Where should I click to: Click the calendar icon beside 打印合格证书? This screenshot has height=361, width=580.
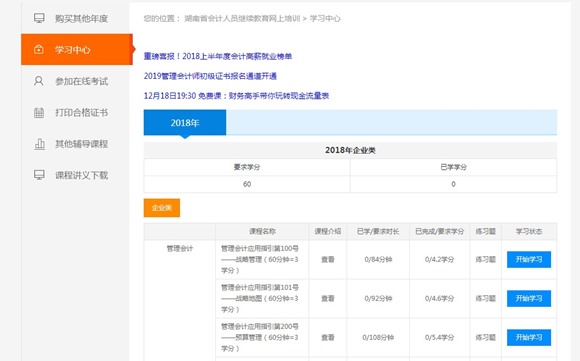(39, 112)
